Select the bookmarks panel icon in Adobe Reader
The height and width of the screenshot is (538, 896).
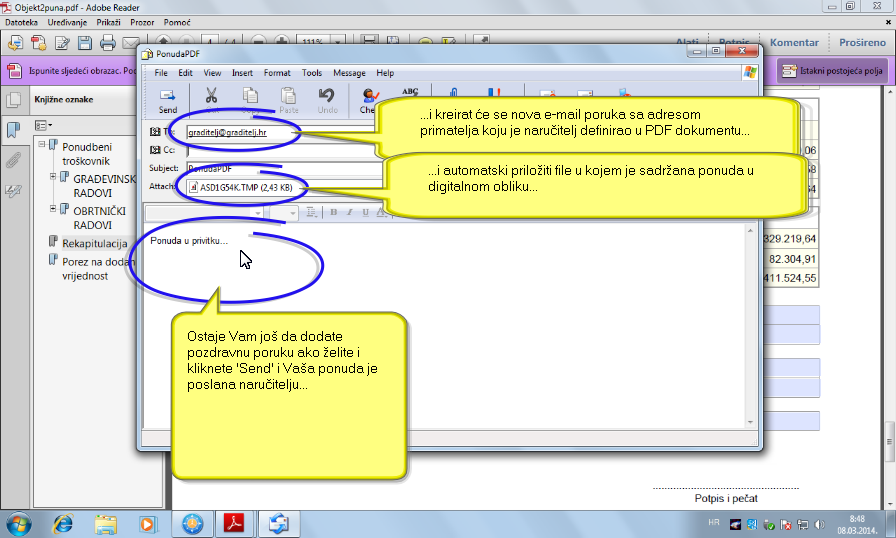click(x=14, y=129)
